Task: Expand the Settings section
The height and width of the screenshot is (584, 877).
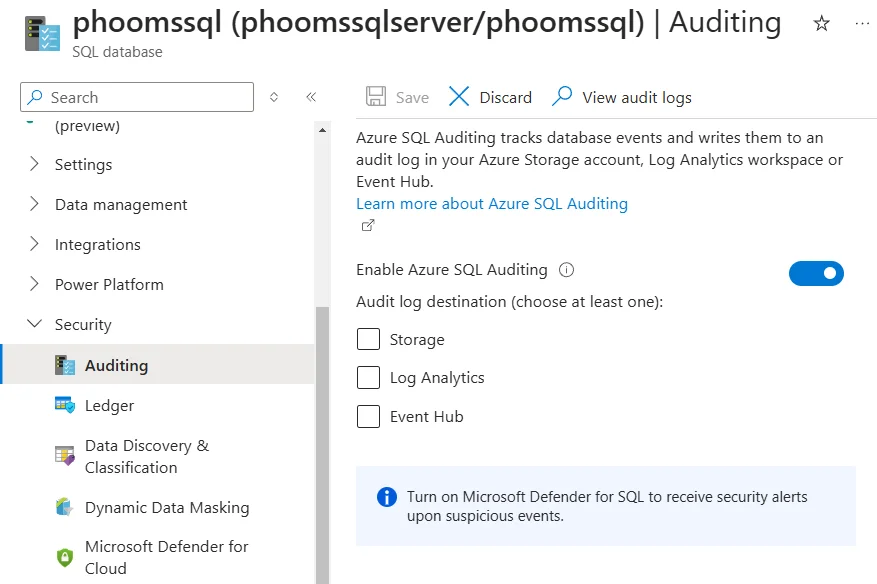Action: pyautogui.click(x=83, y=164)
